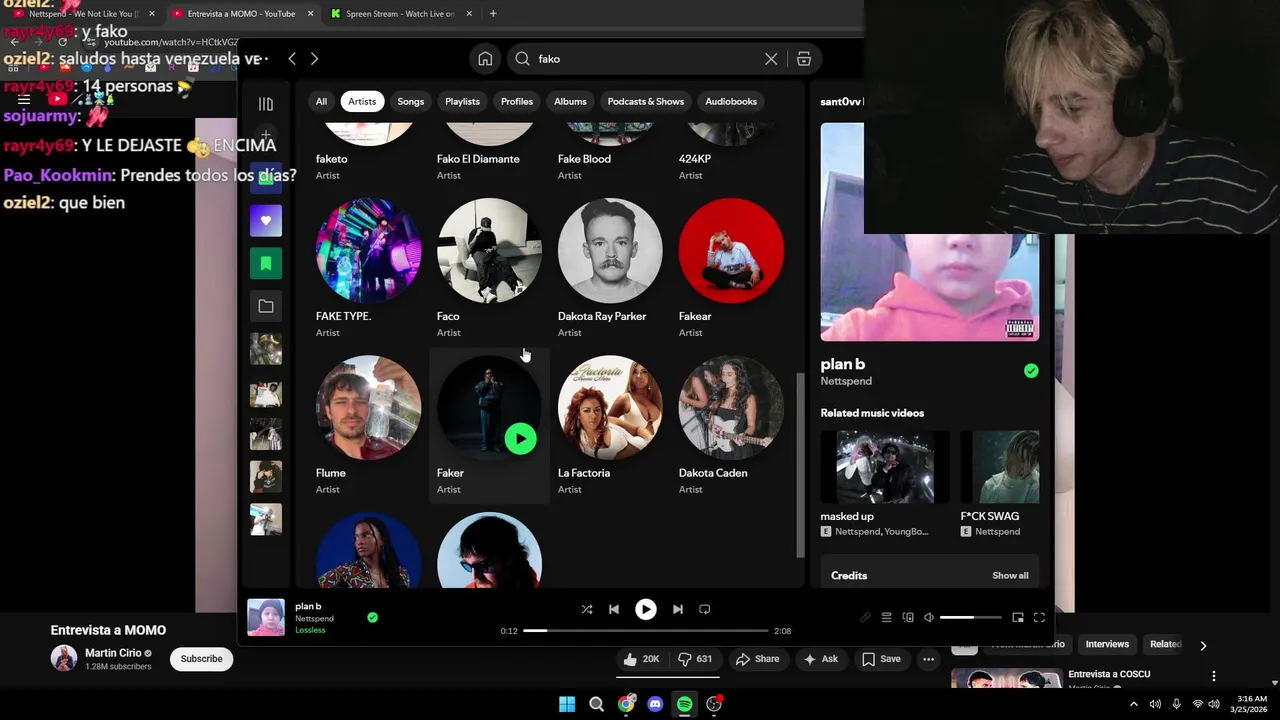Viewport: 1280px width, 720px height.
Task: Open the queue icon in the player bar
Action: coord(886,618)
